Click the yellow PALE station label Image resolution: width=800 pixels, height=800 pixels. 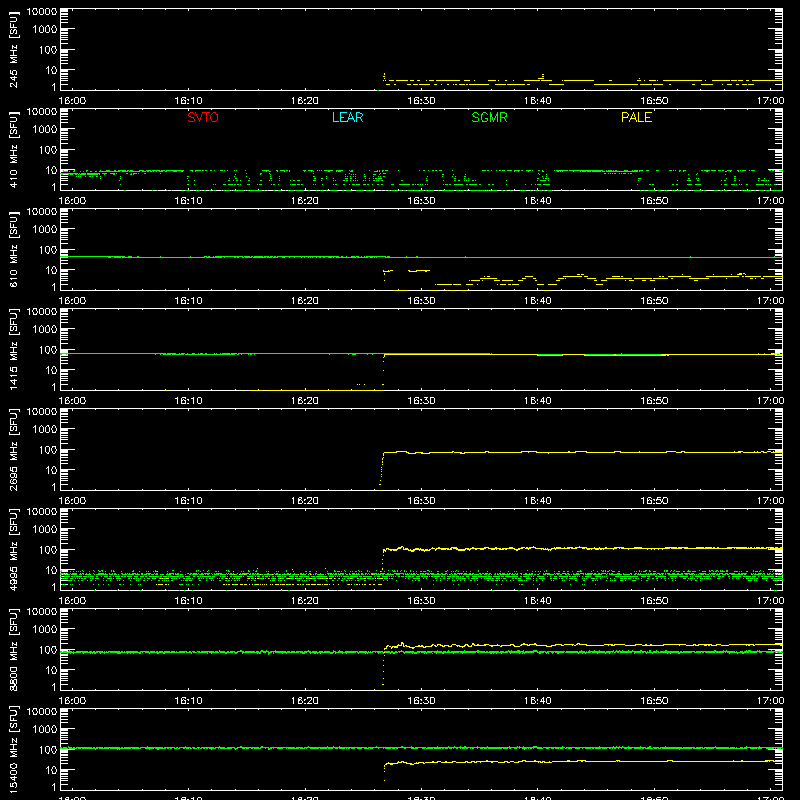[x=636, y=117]
